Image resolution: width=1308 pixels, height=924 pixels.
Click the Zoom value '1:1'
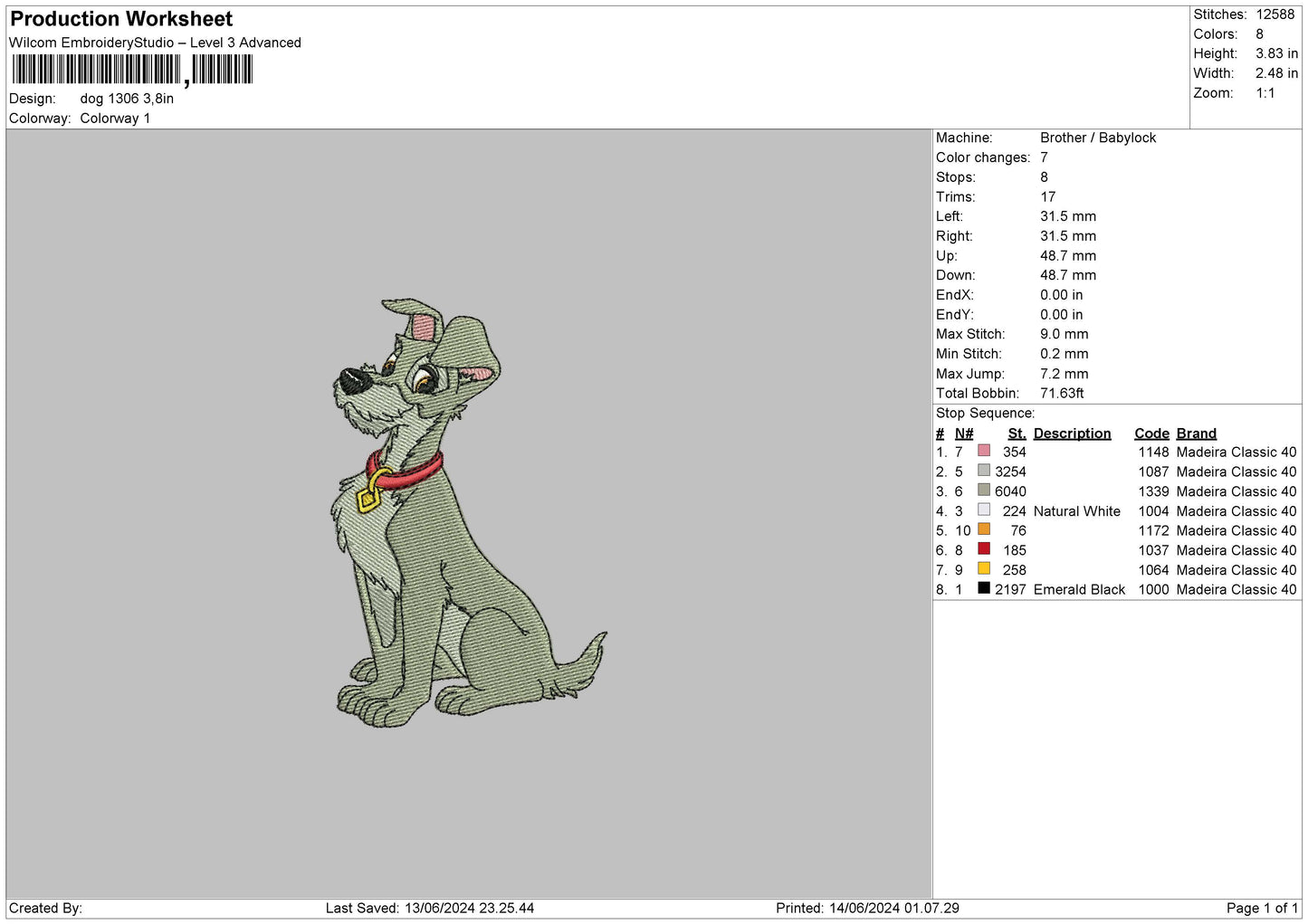point(1265,93)
